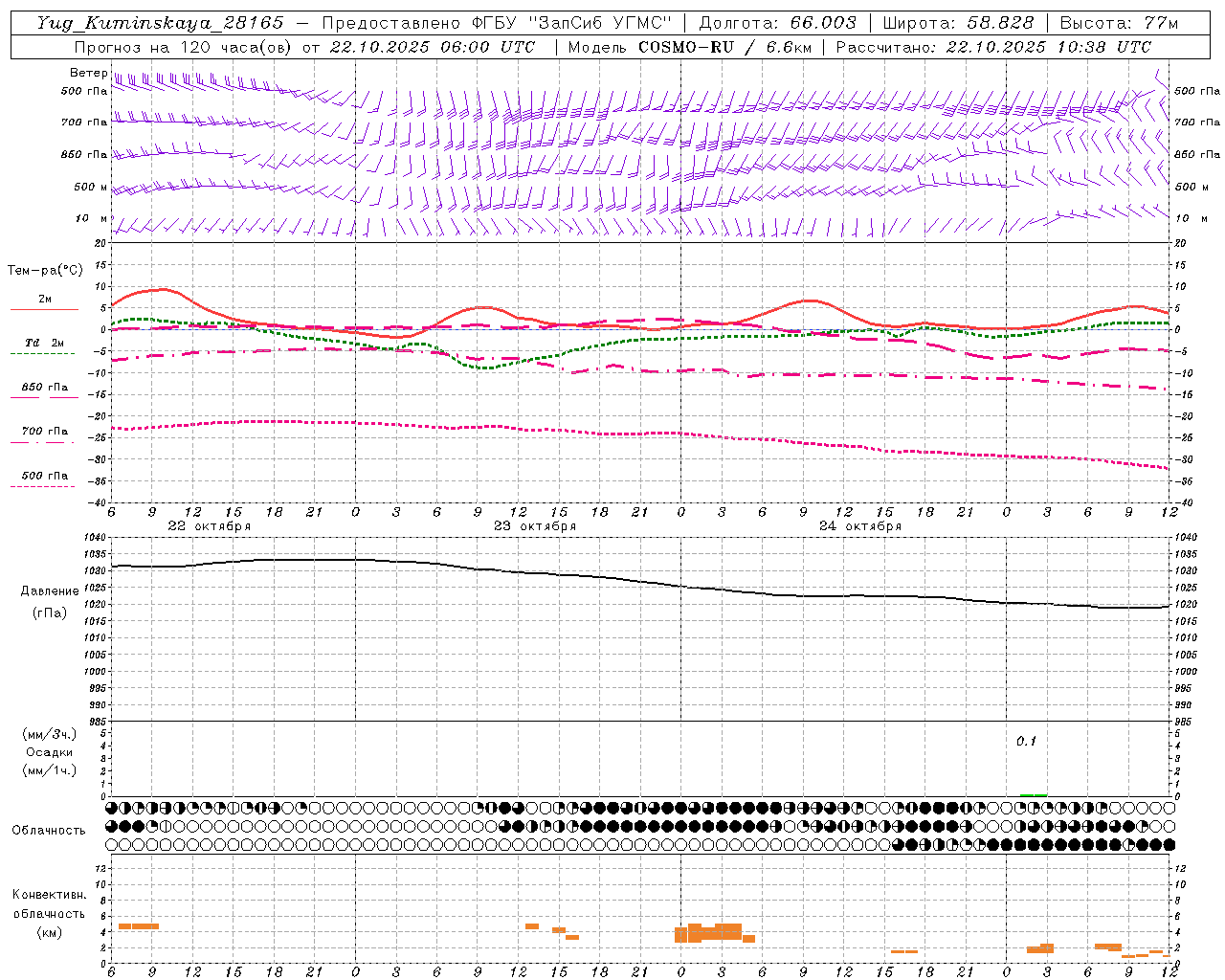Click the Высота: 77м header value
1225x980 pixels.
(x=1119, y=23)
